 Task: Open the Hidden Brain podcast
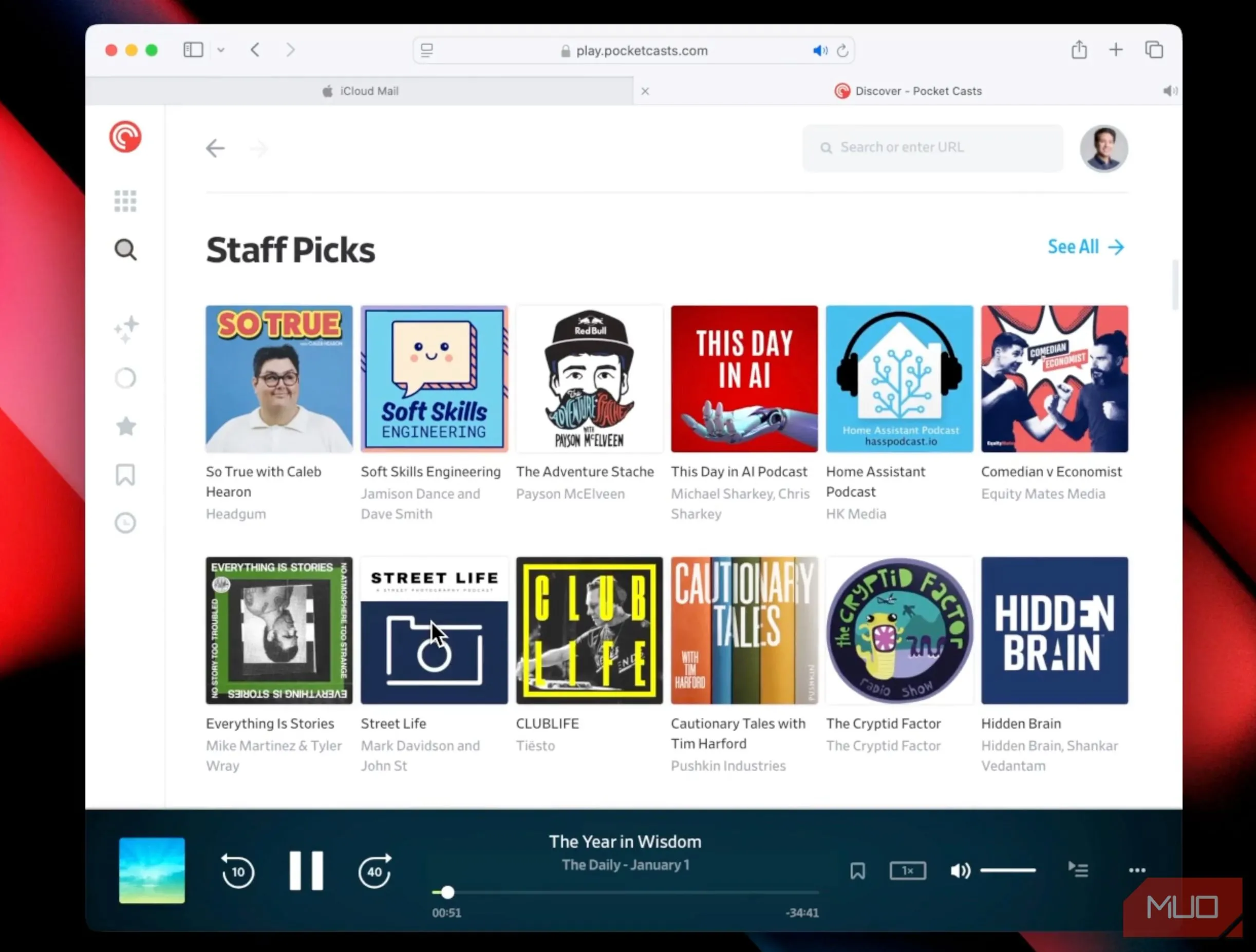click(x=1055, y=630)
